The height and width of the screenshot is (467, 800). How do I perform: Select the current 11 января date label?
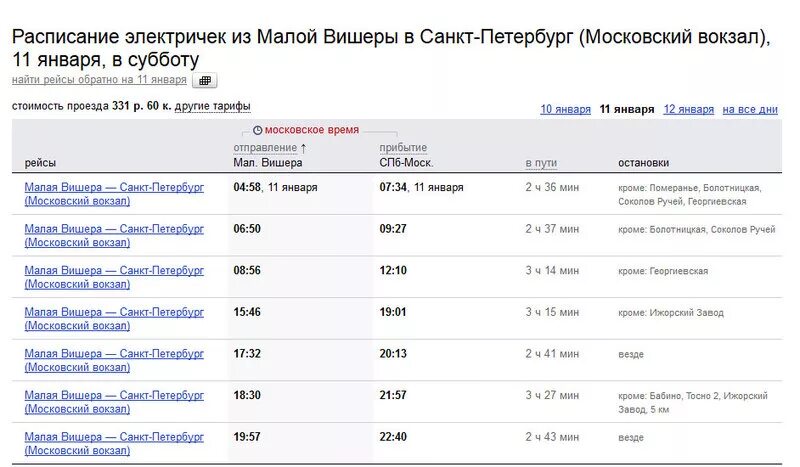(627, 109)
